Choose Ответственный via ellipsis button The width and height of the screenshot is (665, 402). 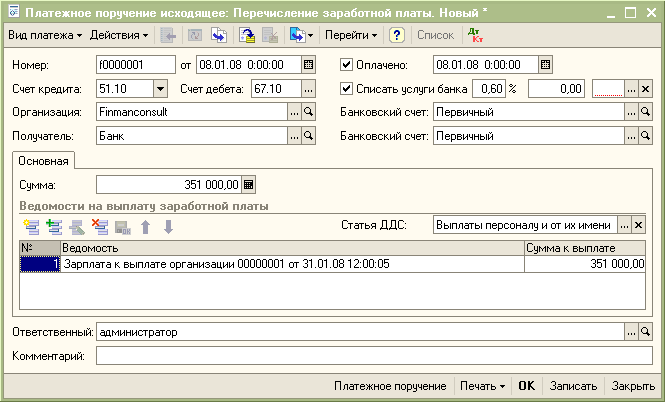click(631, 332)
